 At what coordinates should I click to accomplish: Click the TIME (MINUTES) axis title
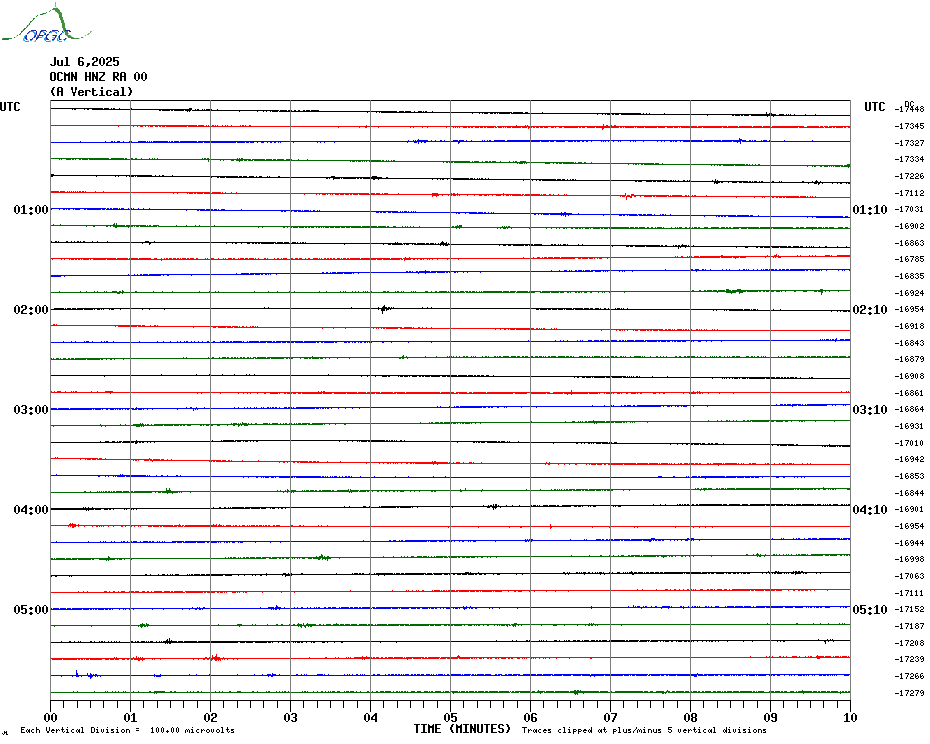tap(462, 729)
